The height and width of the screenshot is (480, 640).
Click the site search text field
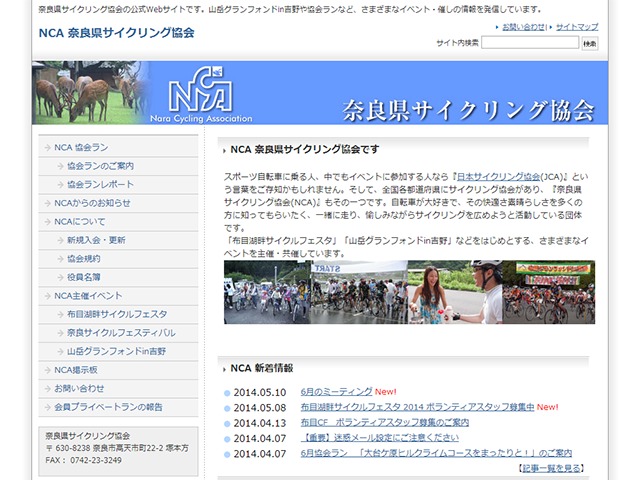[530, 42]
